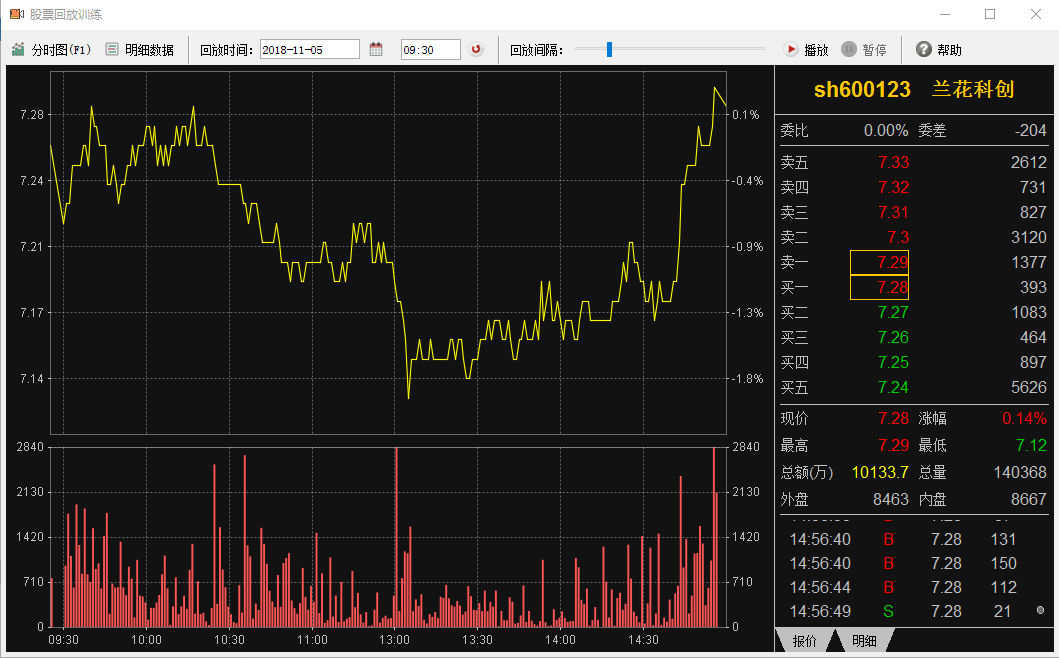
Task: Switch to the 明细 tab
Action: pos(863,641)
